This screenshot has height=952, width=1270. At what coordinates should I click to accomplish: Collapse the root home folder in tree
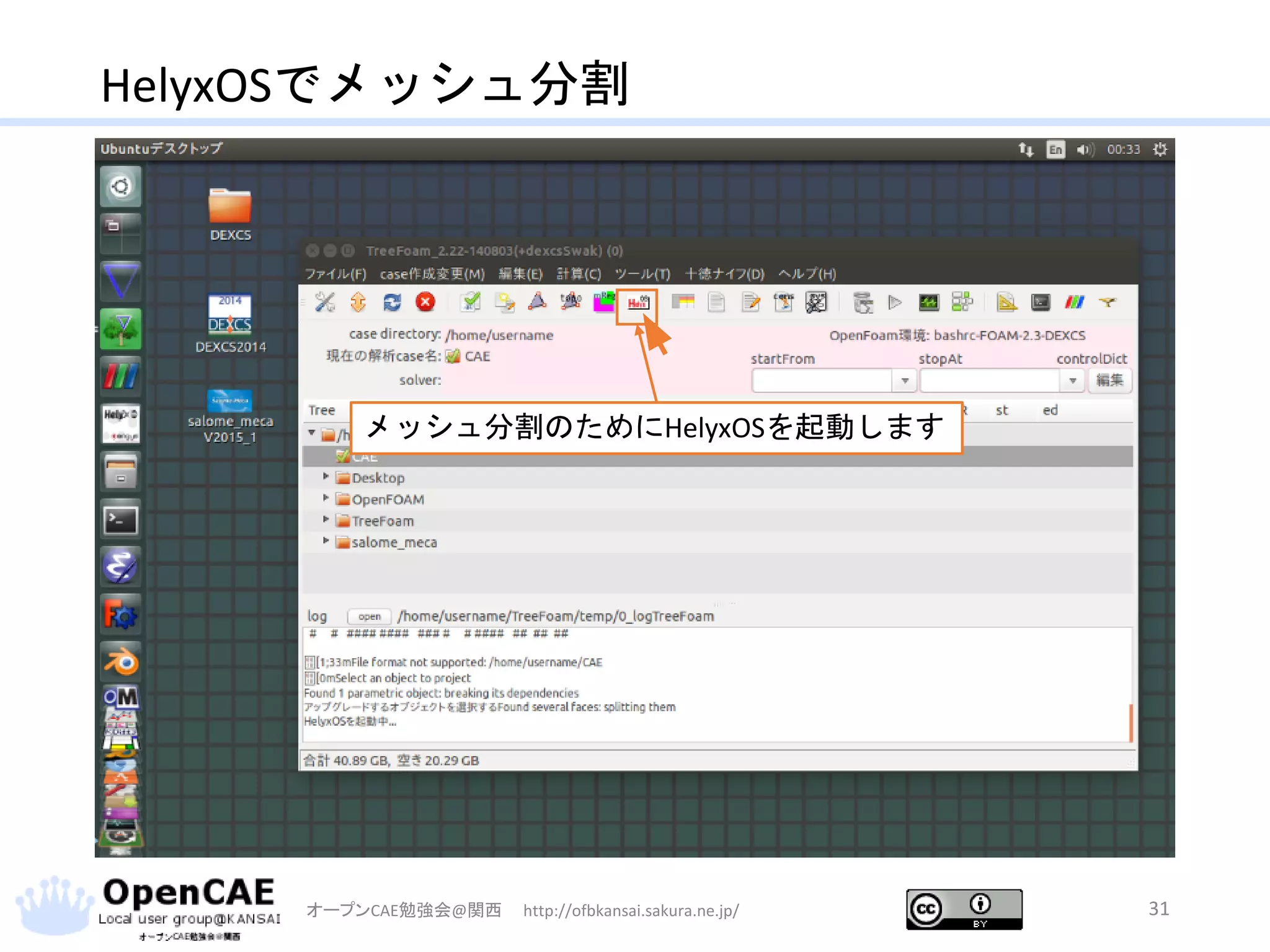[312, 433]
